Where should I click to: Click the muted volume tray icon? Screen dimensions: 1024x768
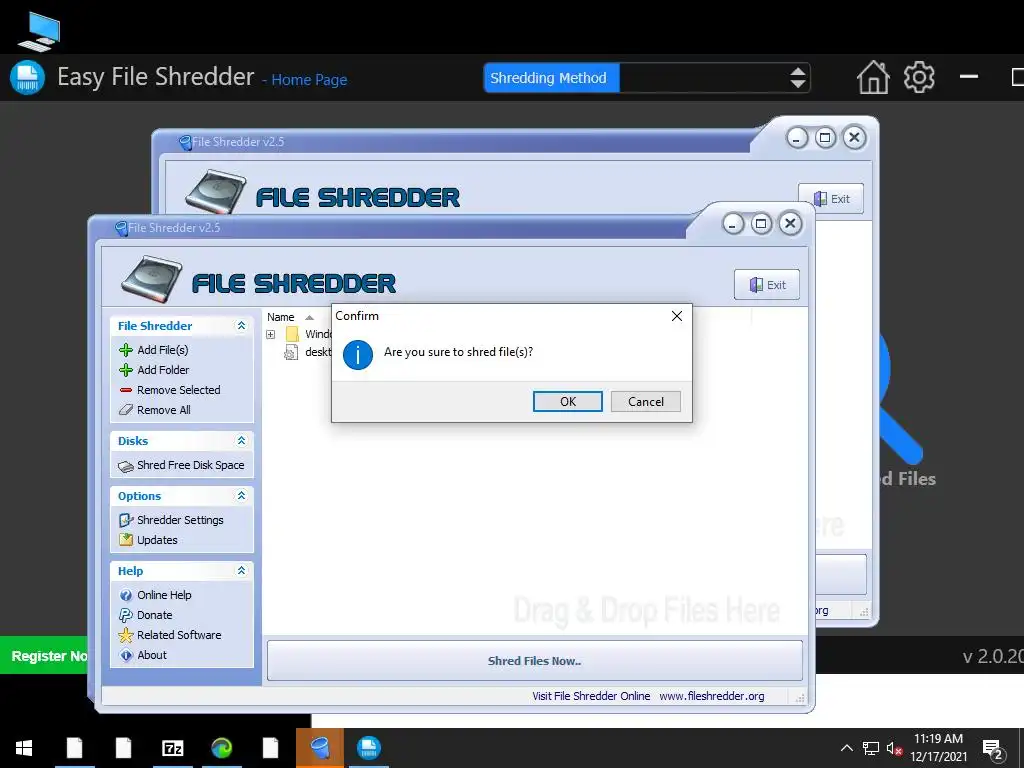tap(894, 748)
